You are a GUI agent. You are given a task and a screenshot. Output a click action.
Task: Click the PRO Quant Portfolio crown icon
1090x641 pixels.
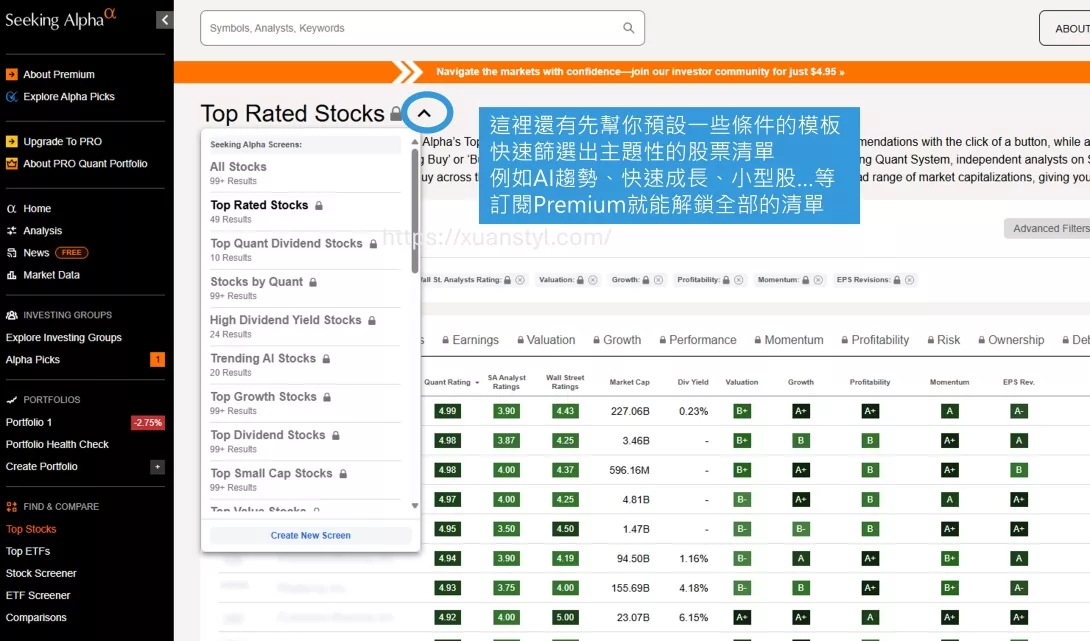point(12,164)
